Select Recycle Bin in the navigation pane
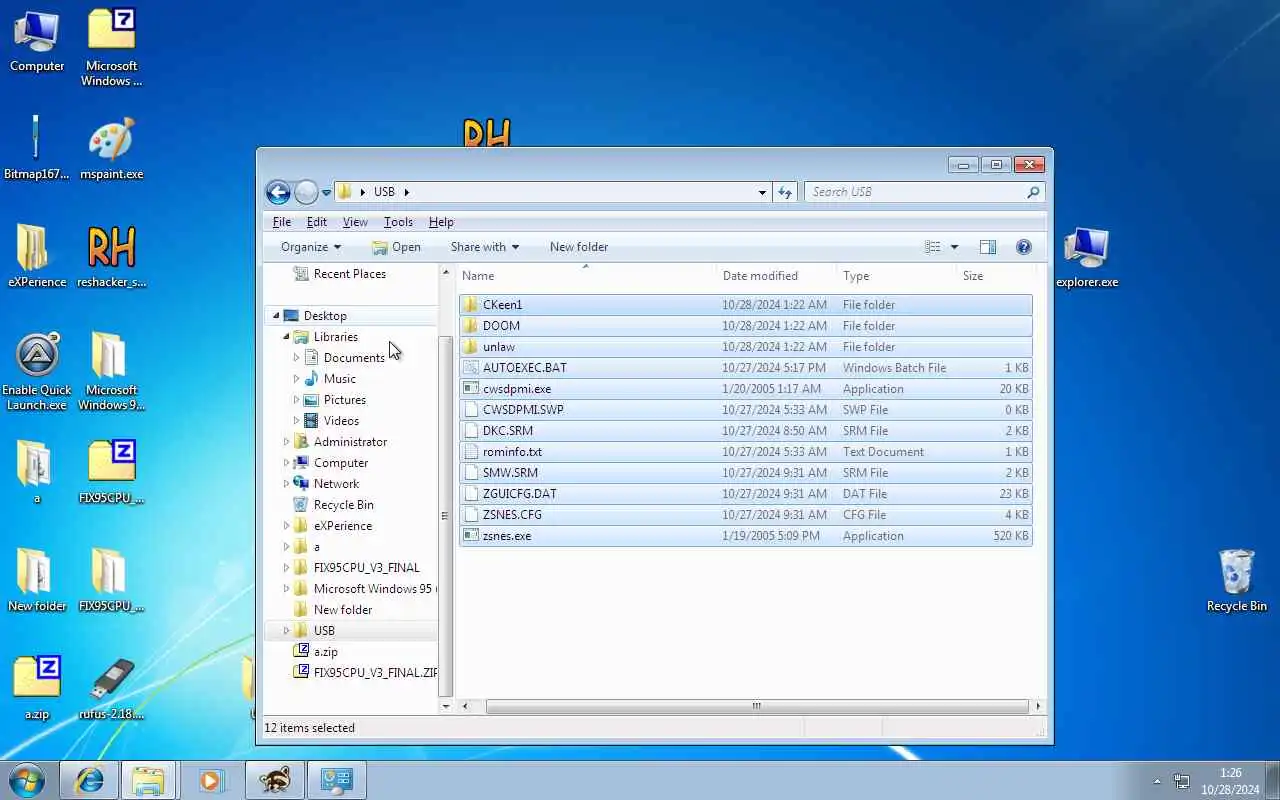 343,505
